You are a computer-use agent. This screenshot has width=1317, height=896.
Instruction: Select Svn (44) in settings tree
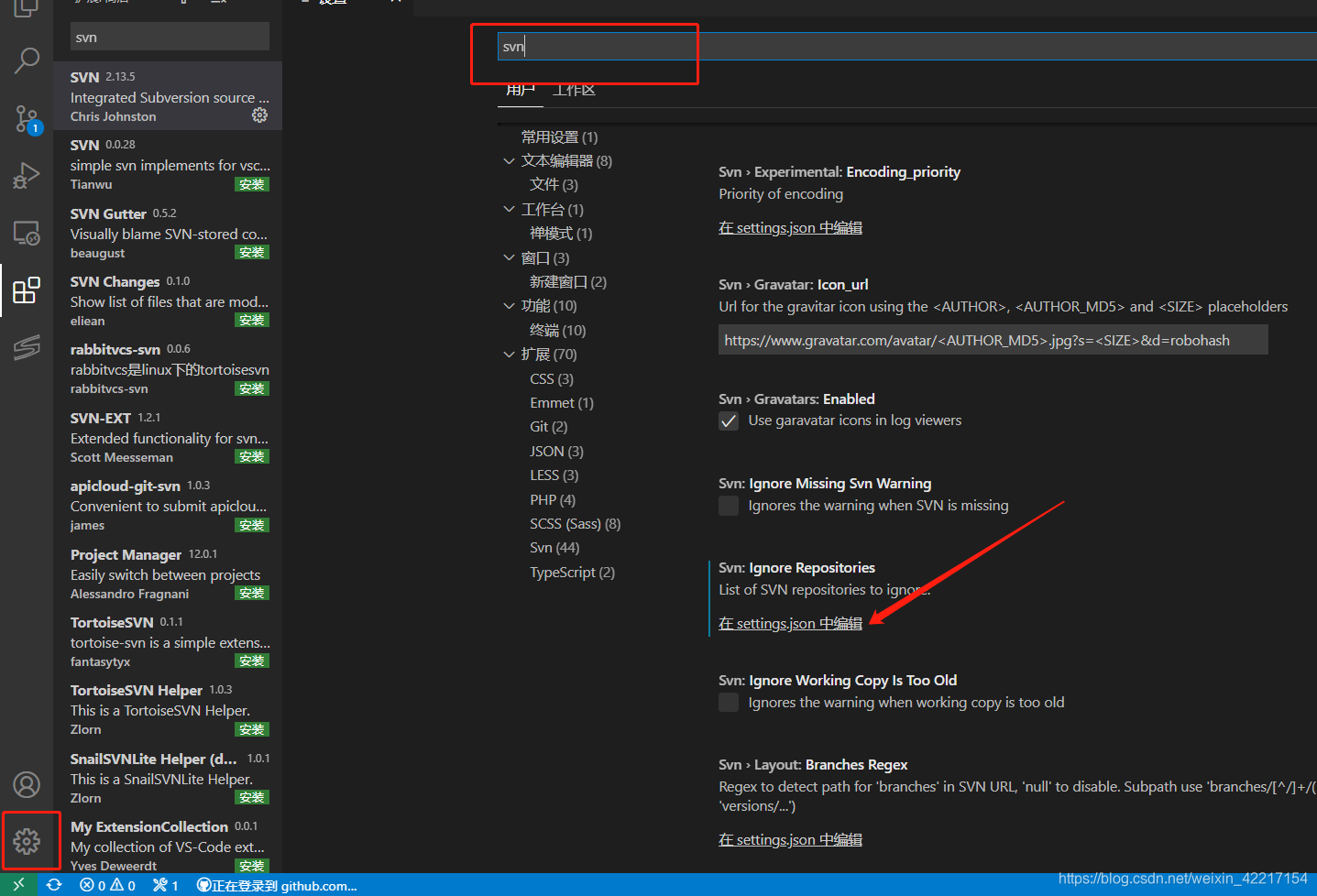point(554,548)
